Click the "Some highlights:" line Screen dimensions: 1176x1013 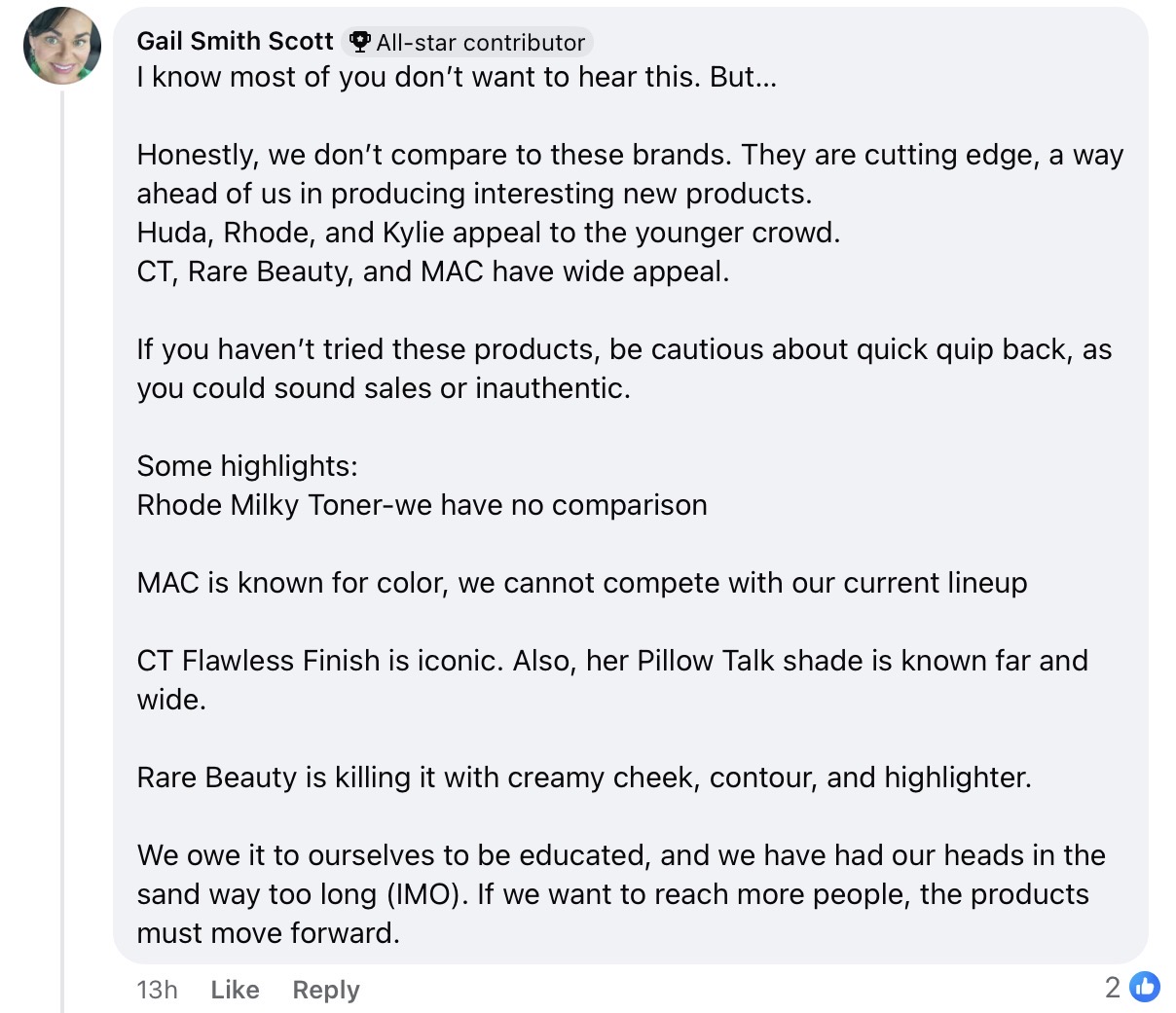point(247,466)
